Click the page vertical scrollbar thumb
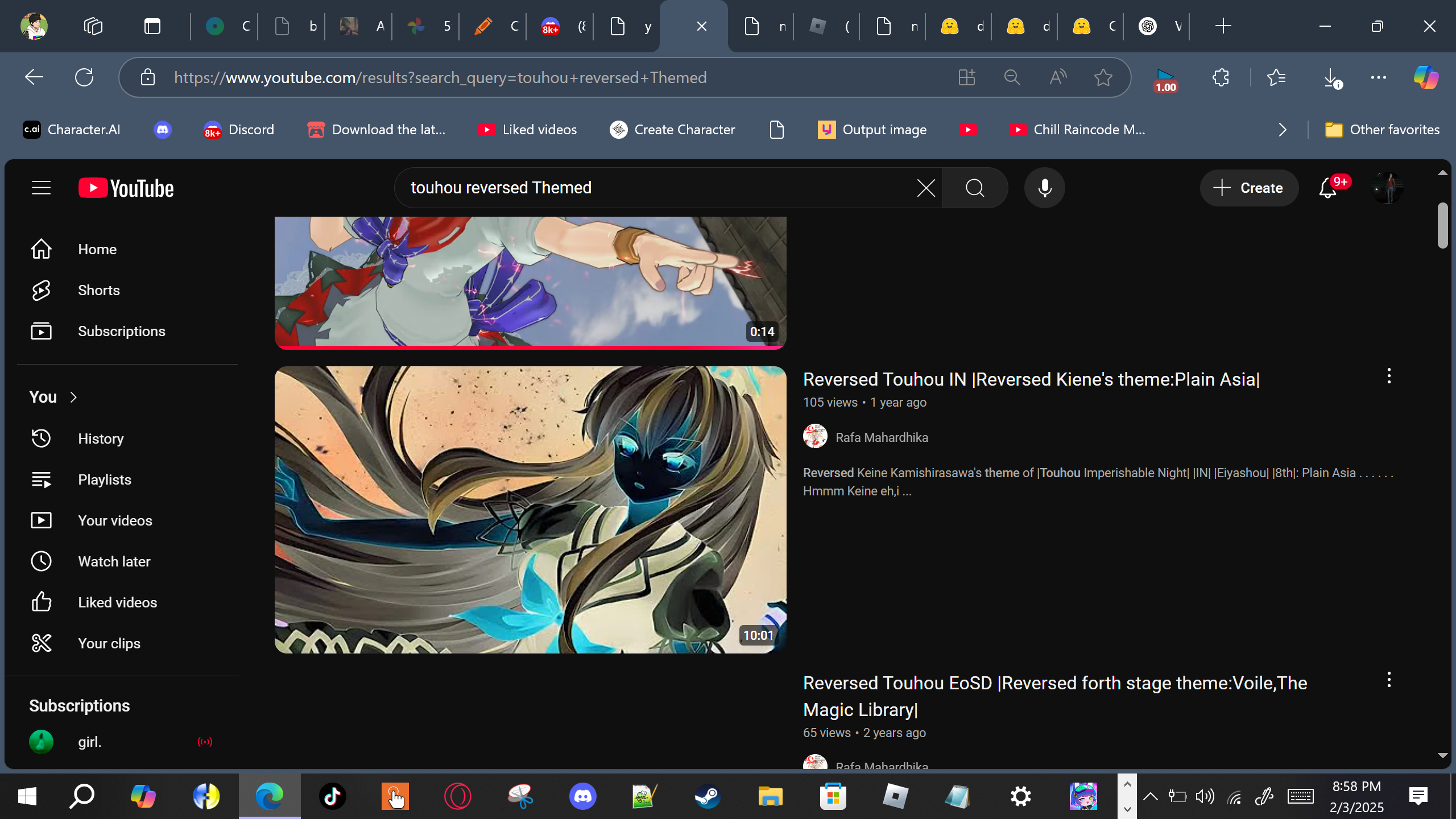 tap(1442, 225)
